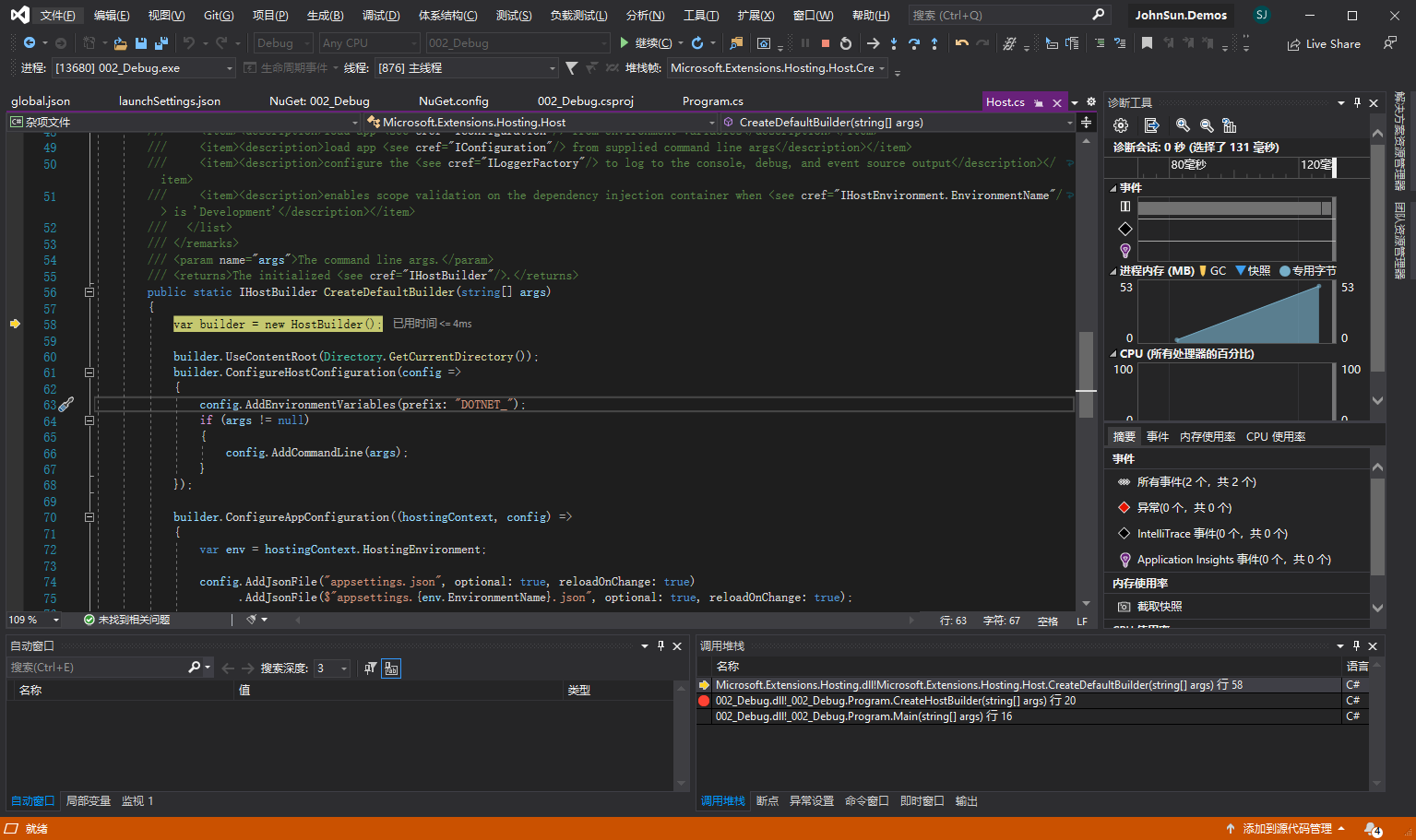Open diagnostic tools settings gear icon
This screenshot has width=1416, height=840.
(1121, 125)
